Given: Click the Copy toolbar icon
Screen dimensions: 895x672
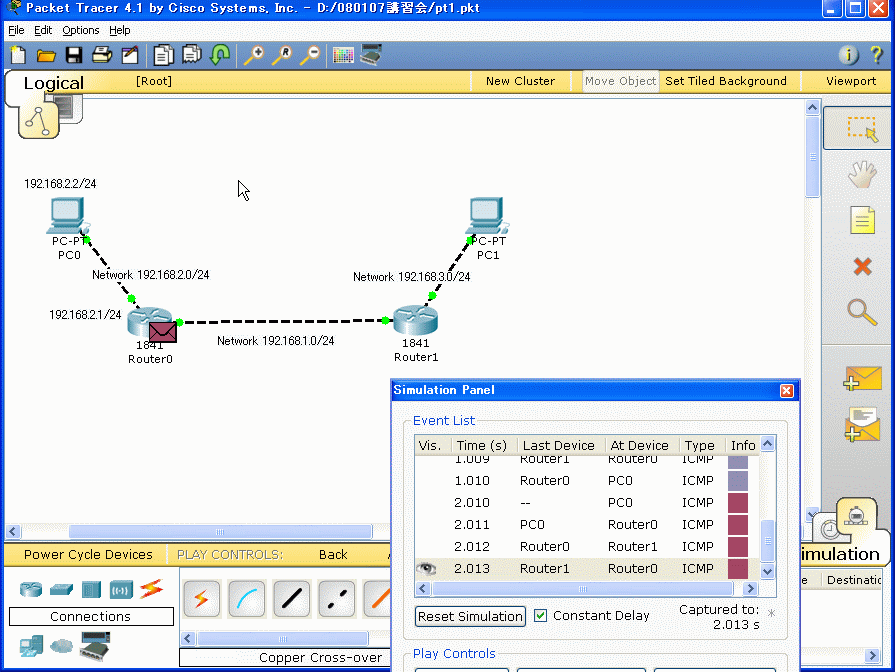Looking at the screenshot, I should [164, 55].
